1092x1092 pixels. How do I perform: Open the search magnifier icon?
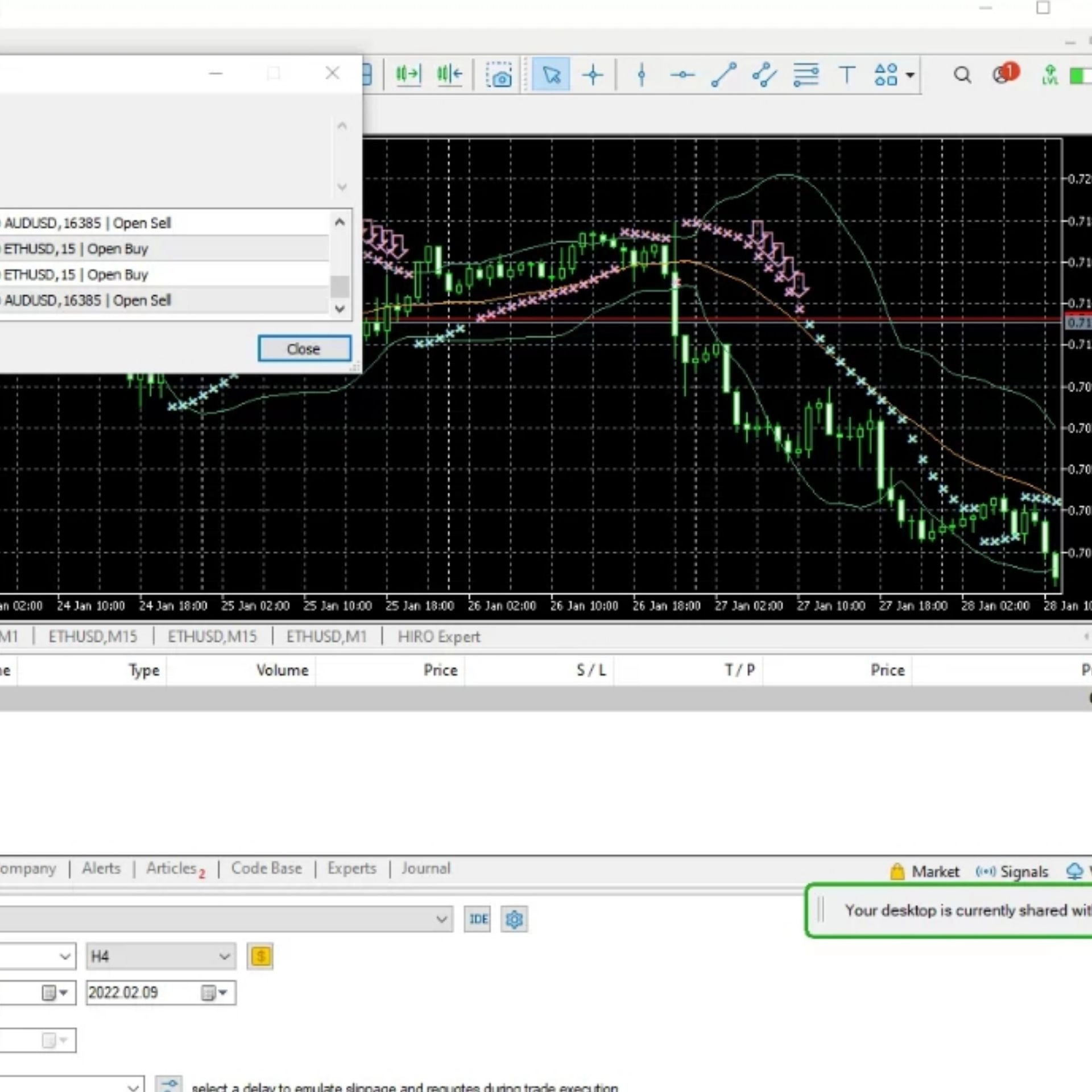pyautogui.click(x=962, y=75)
